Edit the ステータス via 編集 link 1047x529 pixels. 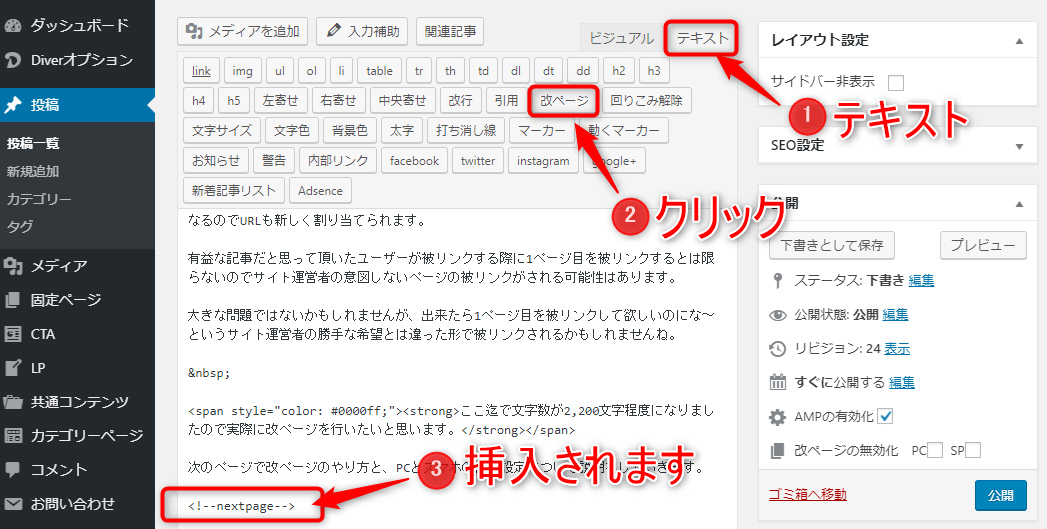(921, 280)
